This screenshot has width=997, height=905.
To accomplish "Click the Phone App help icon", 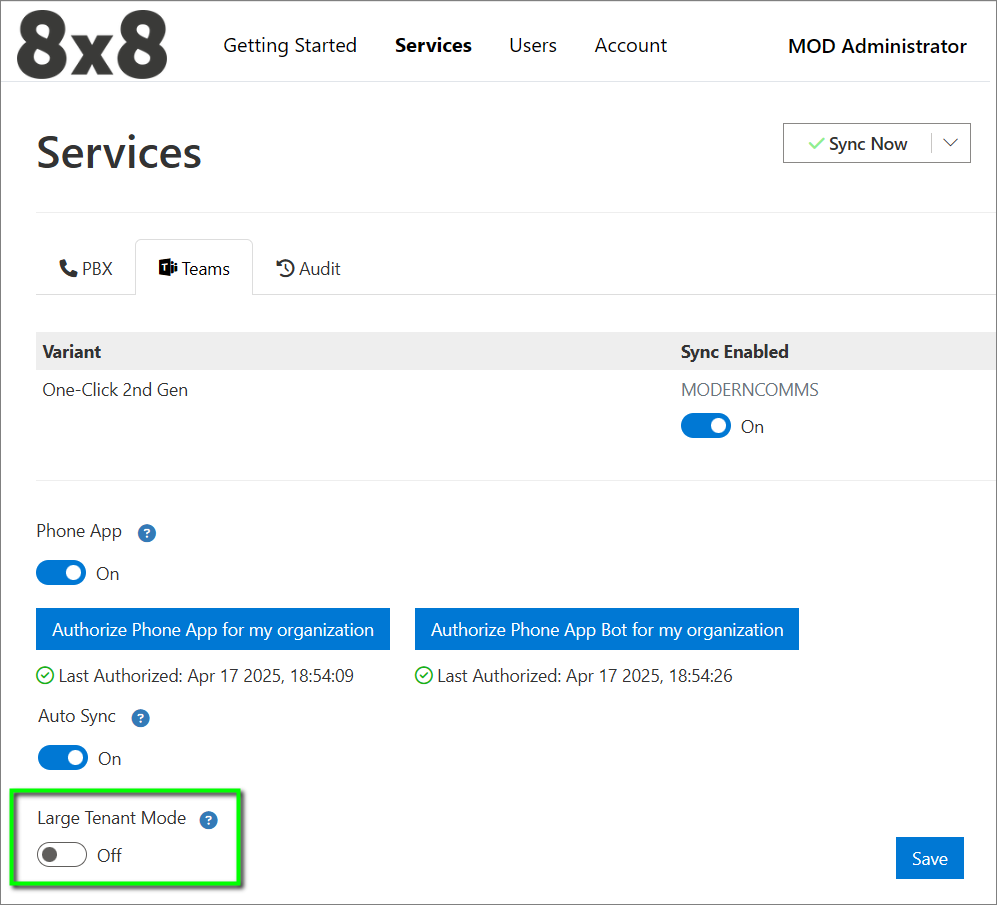I will click(147, 533).
